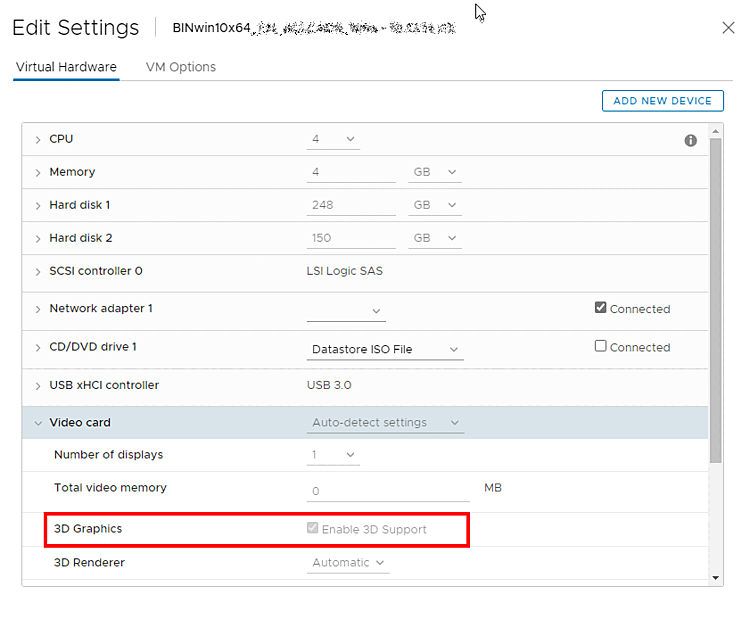This screenshot has width=750, height=636.
Task: Expand CD/DVD drive 1 row
Action: 38,348
